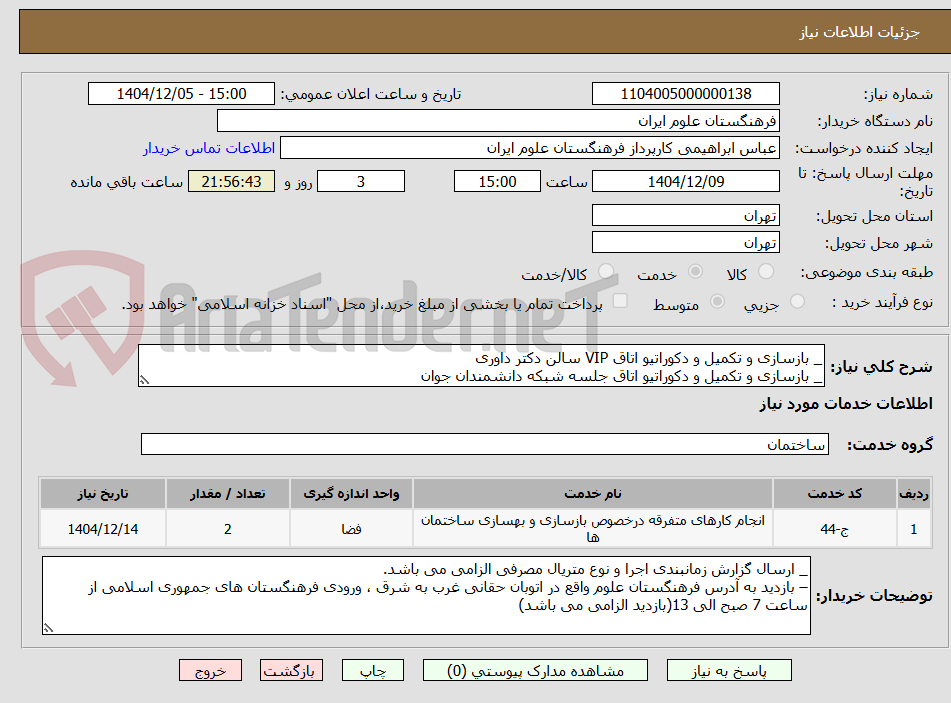951x703 pixels.
Task: Click the page title جزئیات اطلاعات نیاز
Action: click(859, 32)
